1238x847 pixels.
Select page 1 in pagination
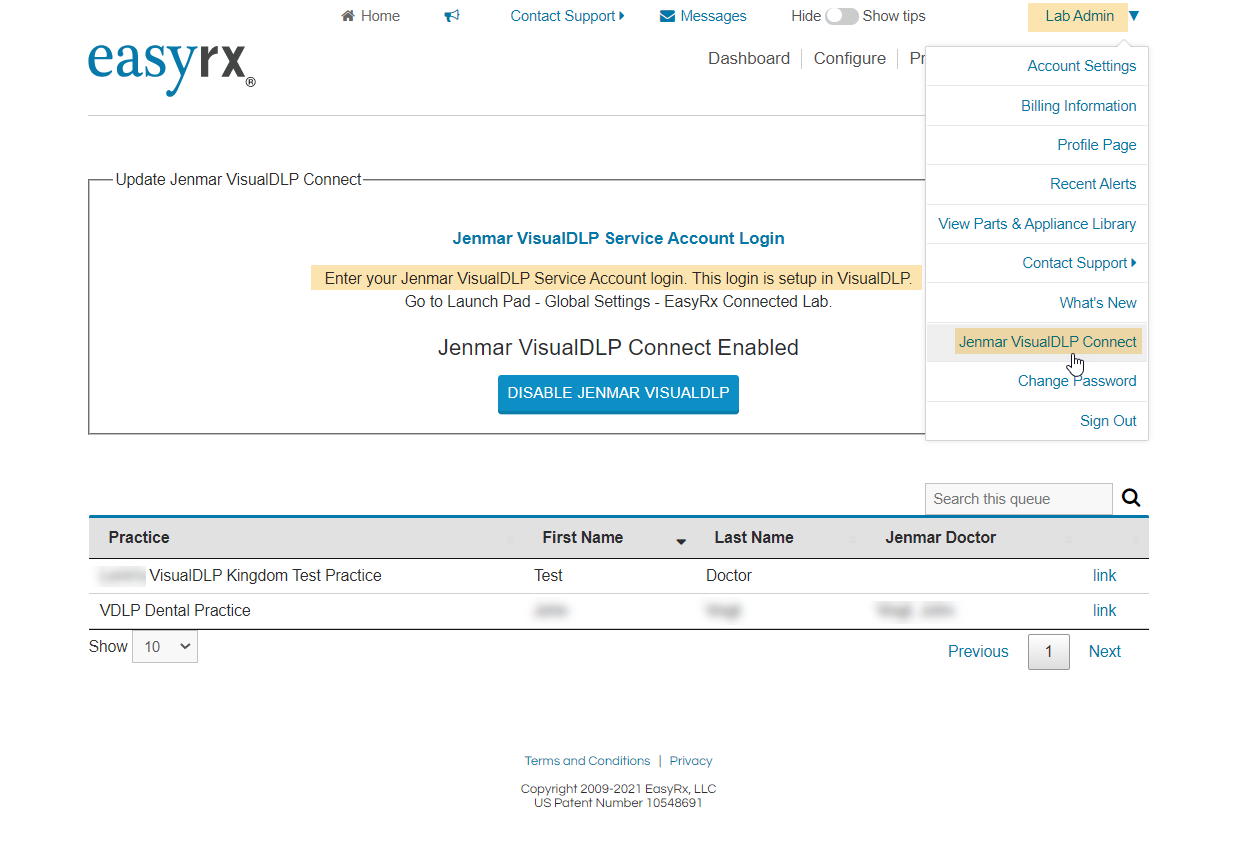(1048, 652)
